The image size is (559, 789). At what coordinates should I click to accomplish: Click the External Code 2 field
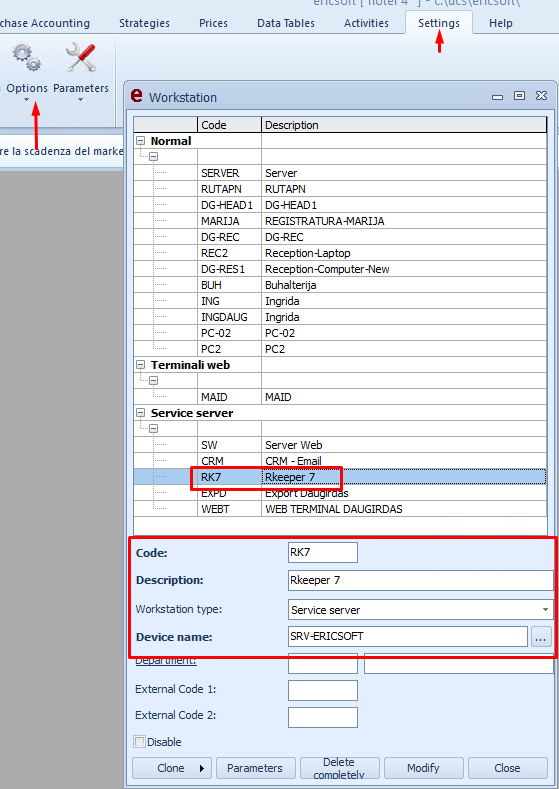click(x=323, y=718)
